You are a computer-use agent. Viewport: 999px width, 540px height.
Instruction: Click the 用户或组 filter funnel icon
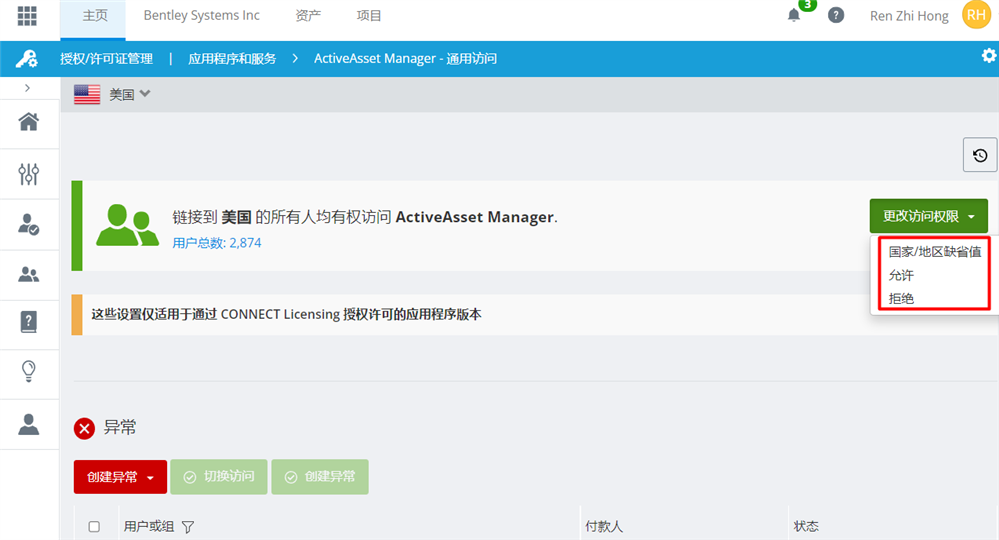(x=188, y=527)
